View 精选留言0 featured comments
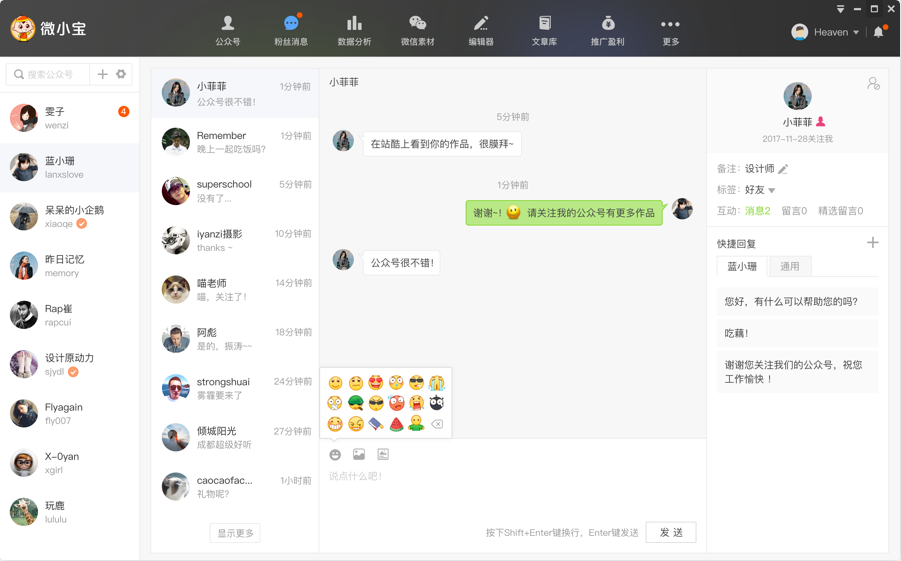Viewport: 901px width, 561px height. point(841,211)
